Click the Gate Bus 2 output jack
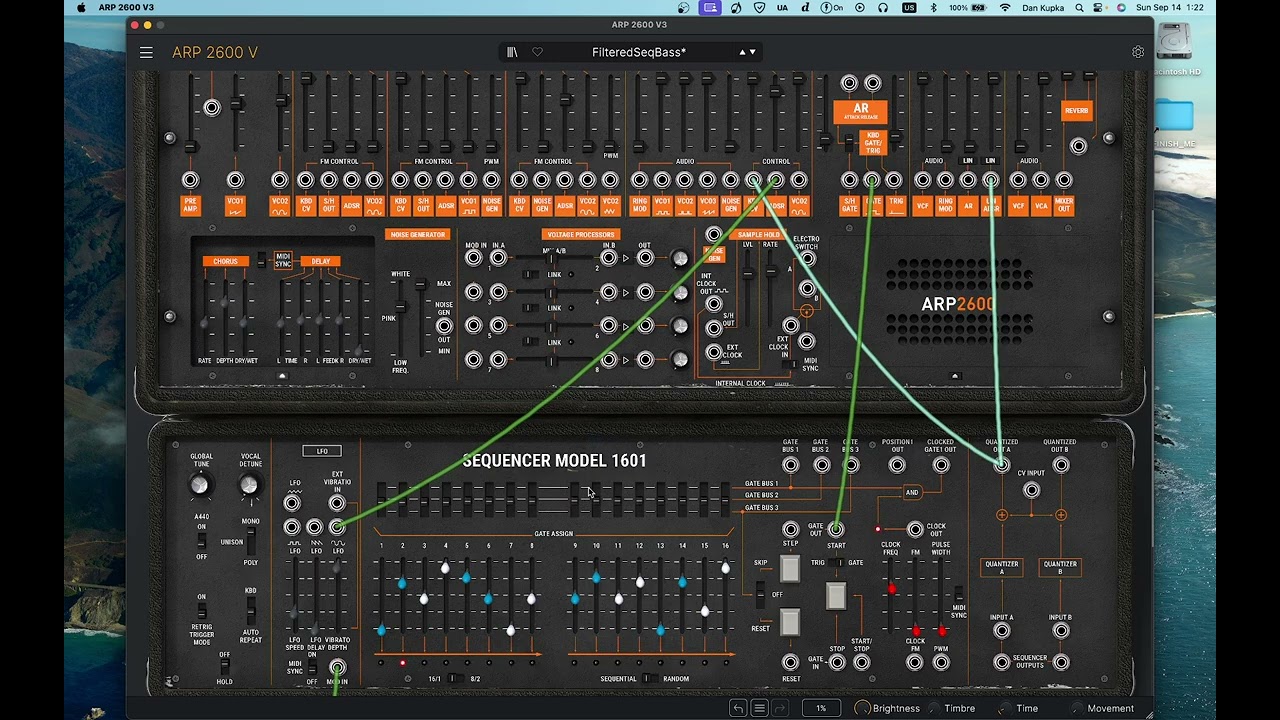The height and width of the screenshot is (720, 1280). [x=820, y=465]
